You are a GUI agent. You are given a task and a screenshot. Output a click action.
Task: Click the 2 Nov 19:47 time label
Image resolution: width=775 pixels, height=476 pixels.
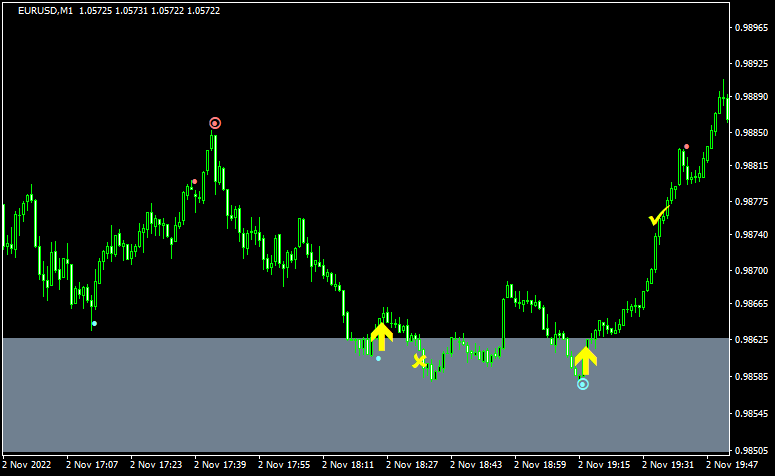[733, 465]
